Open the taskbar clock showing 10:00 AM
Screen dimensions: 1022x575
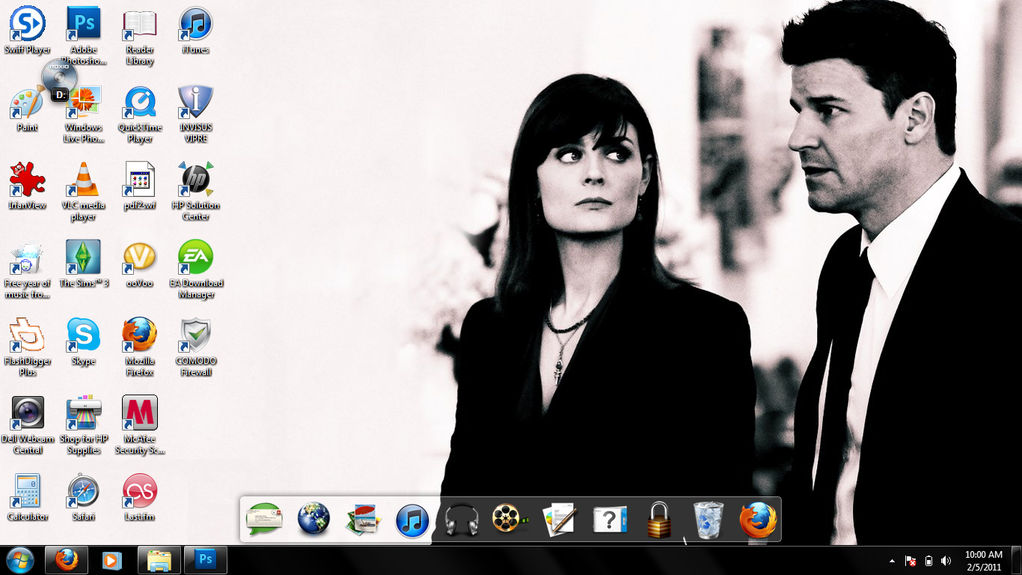(983, 560)
